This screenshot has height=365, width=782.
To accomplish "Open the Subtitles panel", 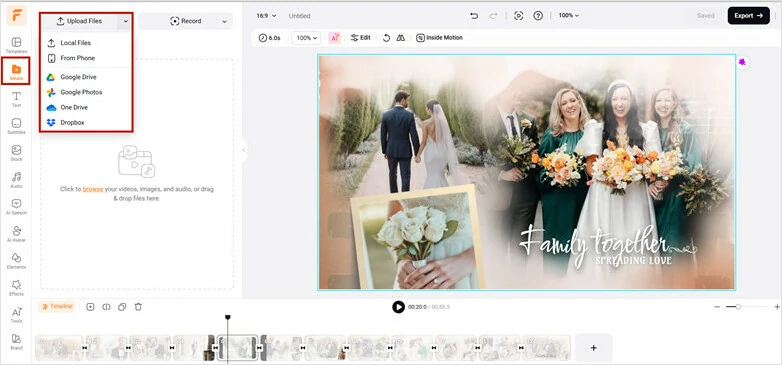I will coord(16,126).
